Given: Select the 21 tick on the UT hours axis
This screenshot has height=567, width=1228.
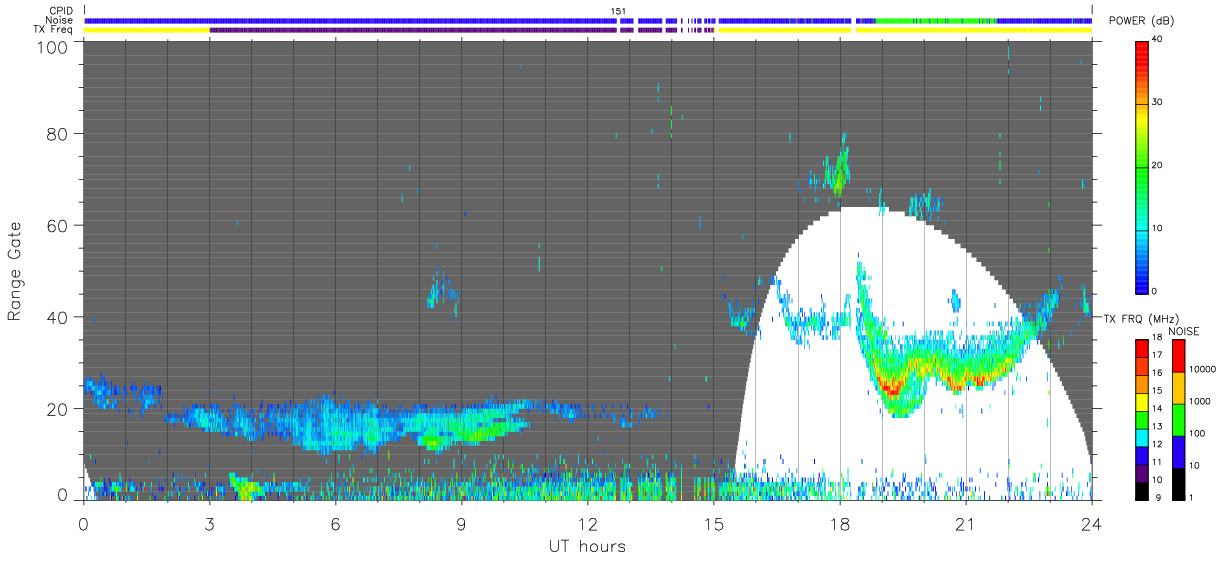Looking at the screenshot, I should [x=966, y=524].
